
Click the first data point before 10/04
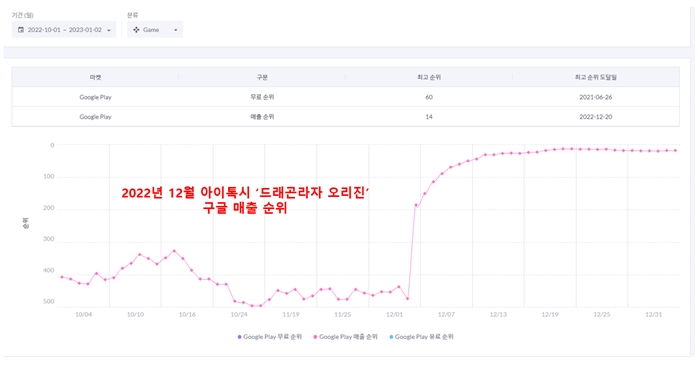[62, 277]
